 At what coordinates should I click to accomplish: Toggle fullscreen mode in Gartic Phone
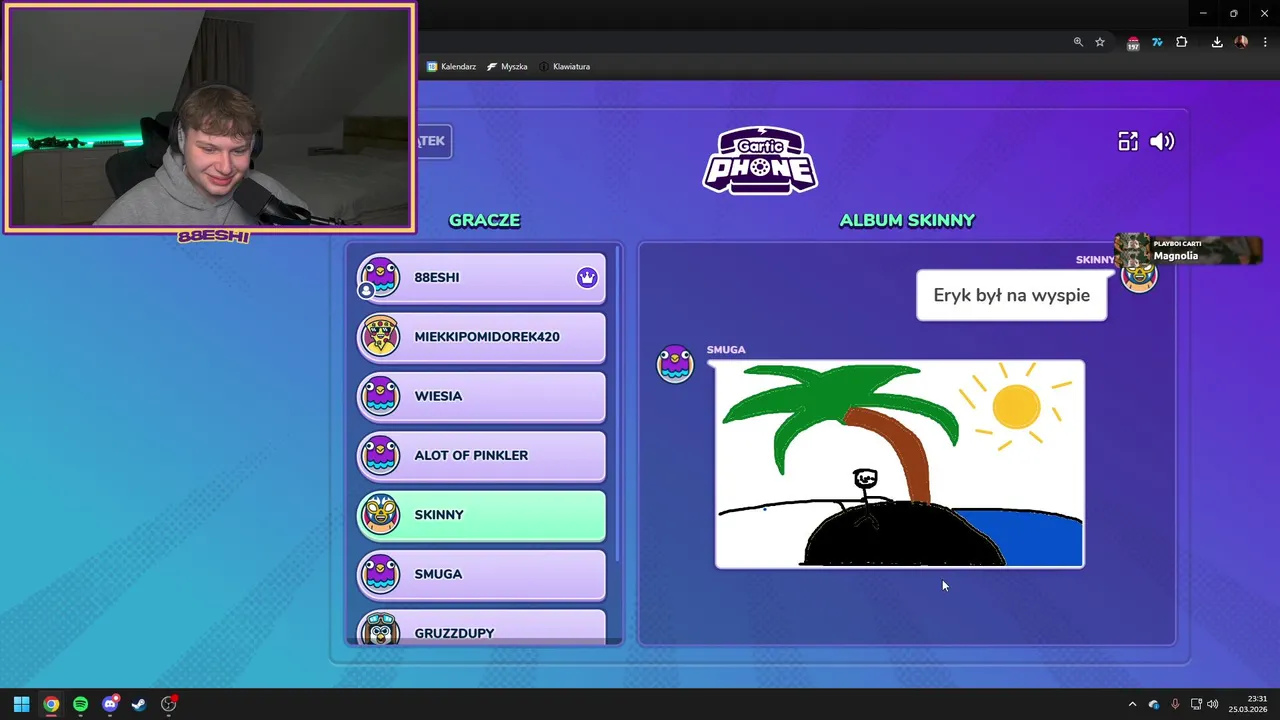click(1128, 142)
